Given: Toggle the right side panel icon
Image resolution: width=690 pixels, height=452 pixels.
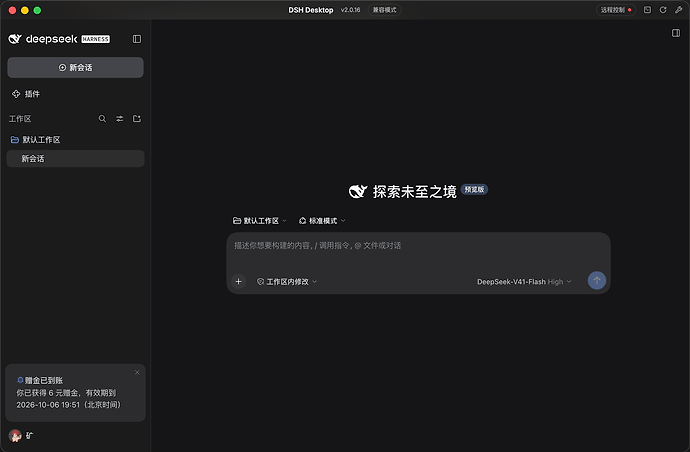Looking at the screenshot, I should [x=676, y=33].
